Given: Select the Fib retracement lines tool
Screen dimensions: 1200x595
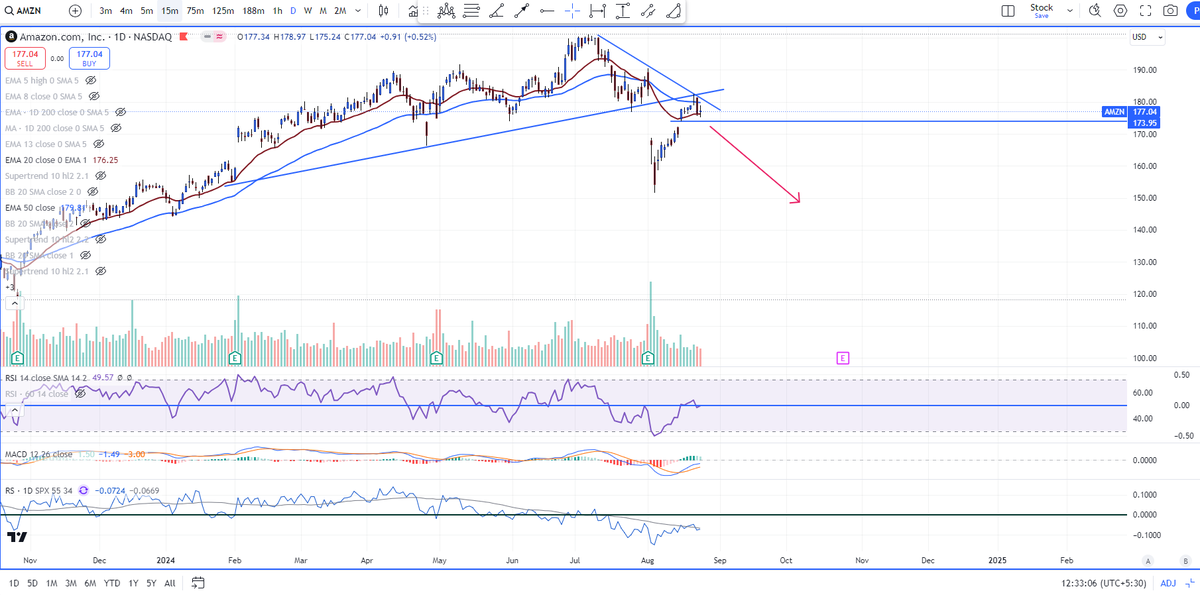Looking at the screenshot, I should [471, 11].
